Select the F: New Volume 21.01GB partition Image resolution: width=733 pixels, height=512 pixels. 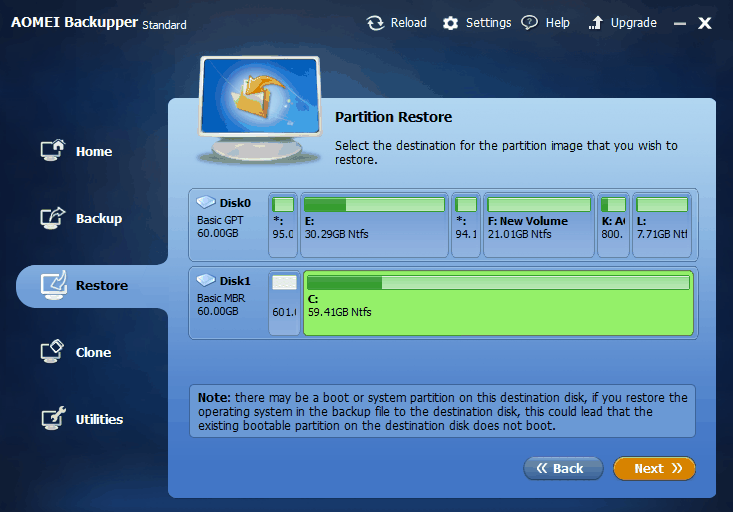point(539,225)
